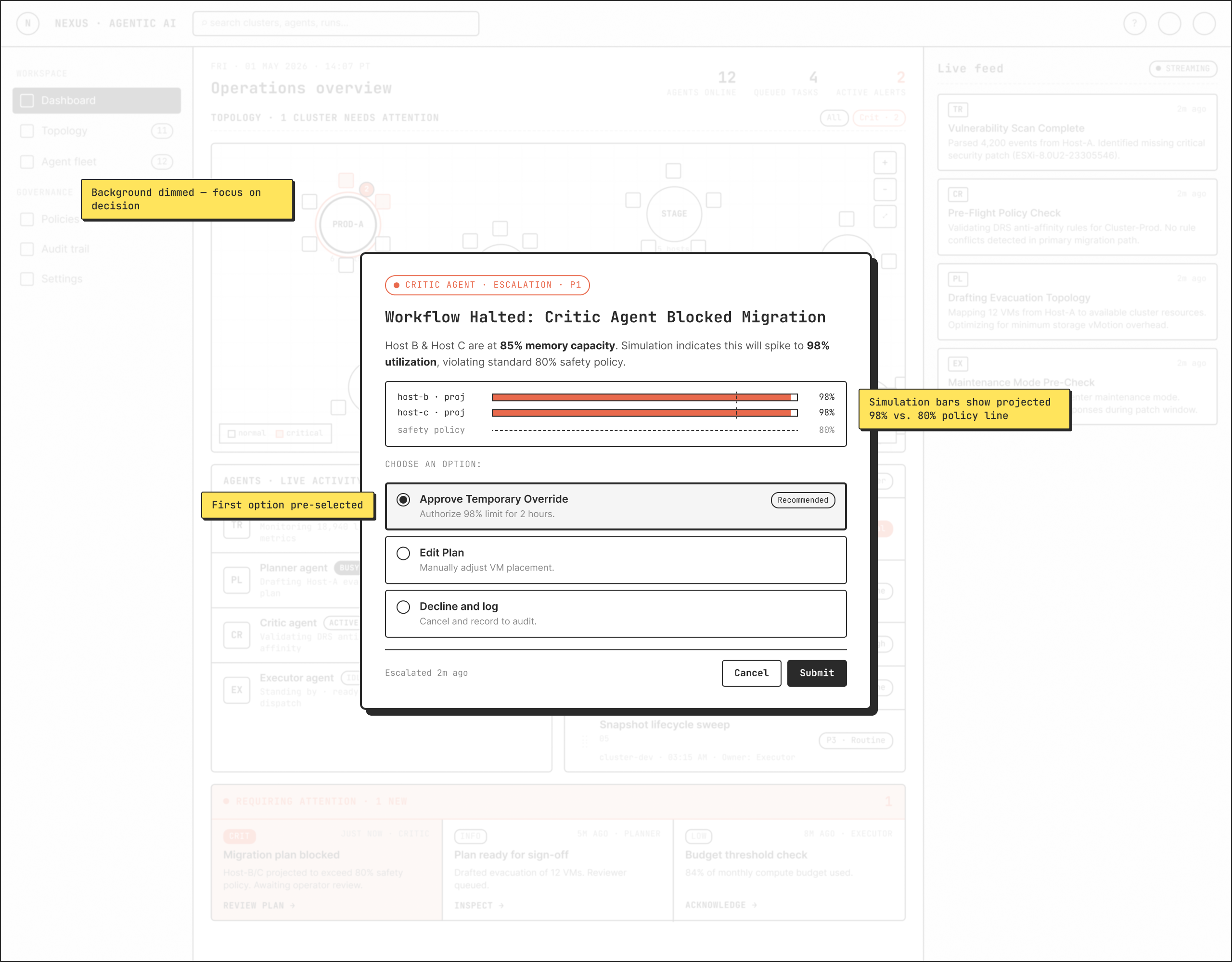Click the PL icon on Drafting Evacuation Topology card
This screenshot has height=962, width=1232.
958,279
